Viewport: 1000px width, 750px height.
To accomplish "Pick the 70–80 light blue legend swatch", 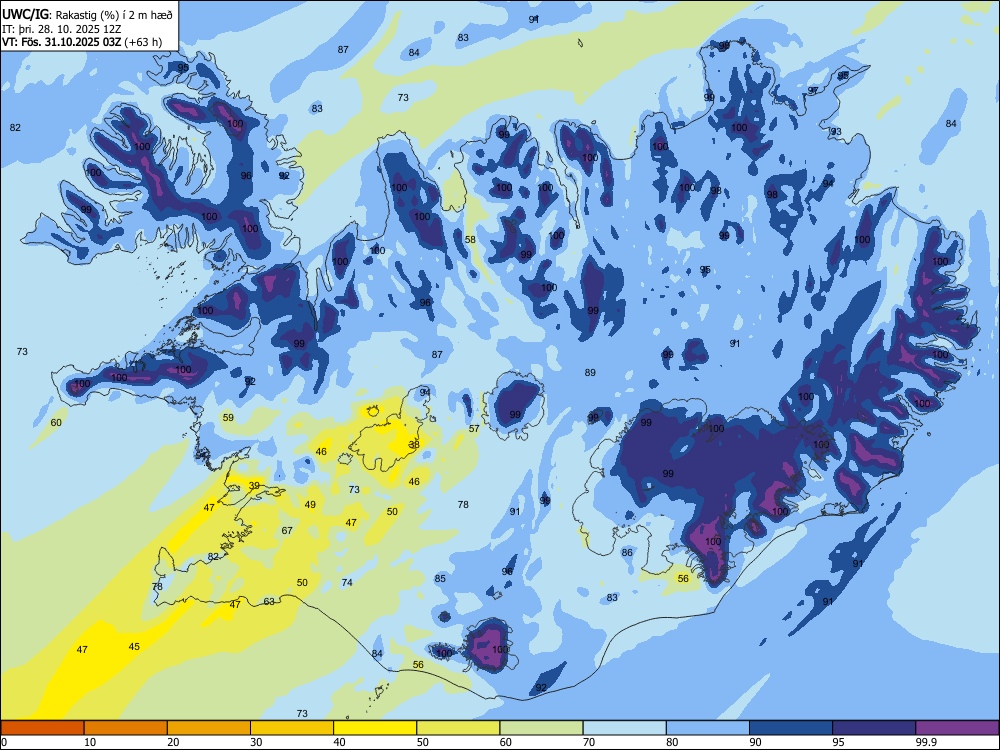I will 624,728.
